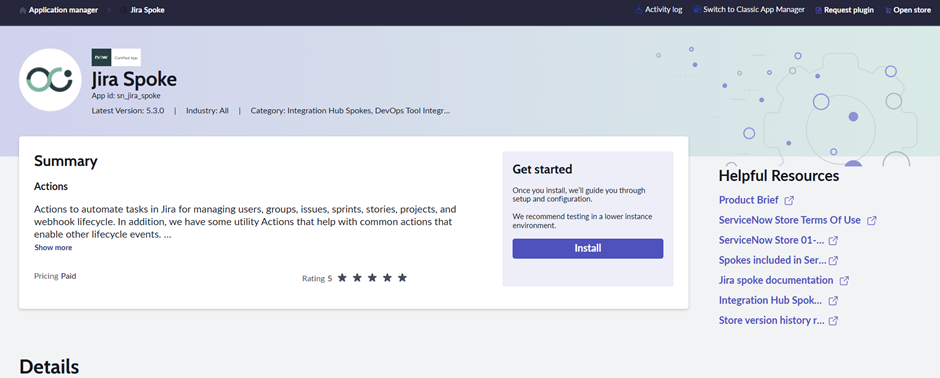Image resolution: width=940 pixels, height=378 pixels.
Task: Click the Helpful Resources heading
Action: click(x=779, y=176)
